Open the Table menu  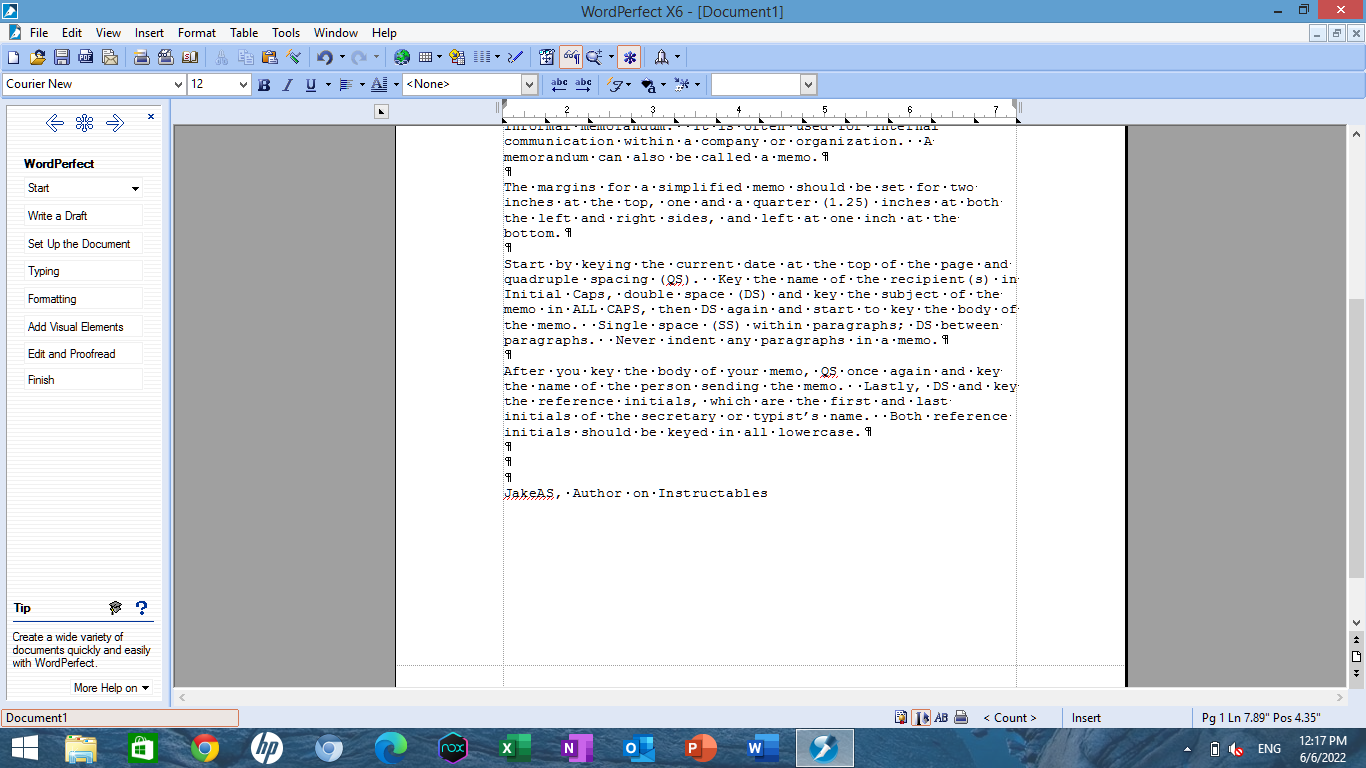[x=243, y=32]
